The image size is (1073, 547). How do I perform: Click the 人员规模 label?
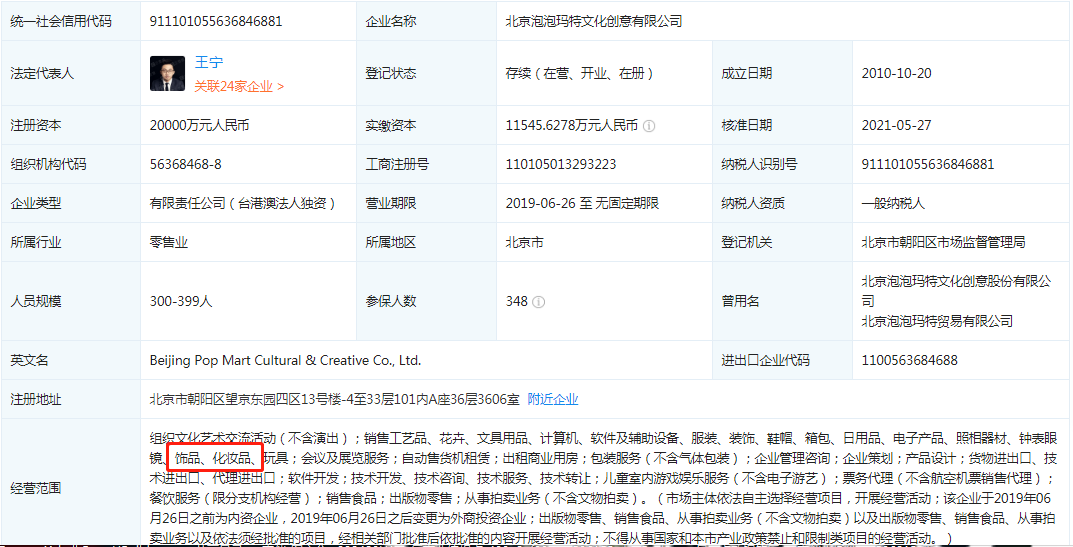click(36, 301)
